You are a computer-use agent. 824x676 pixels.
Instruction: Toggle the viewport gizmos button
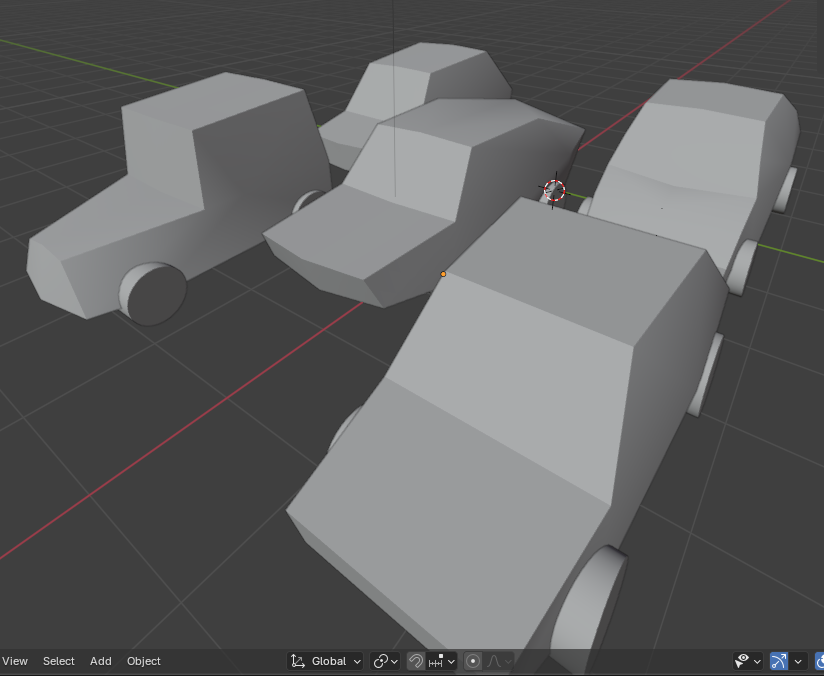(779, 661)
